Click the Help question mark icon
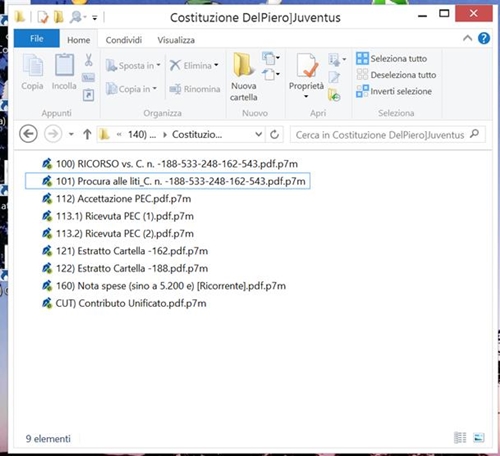This screenshot has width=500, height=456. click(484, 39)
